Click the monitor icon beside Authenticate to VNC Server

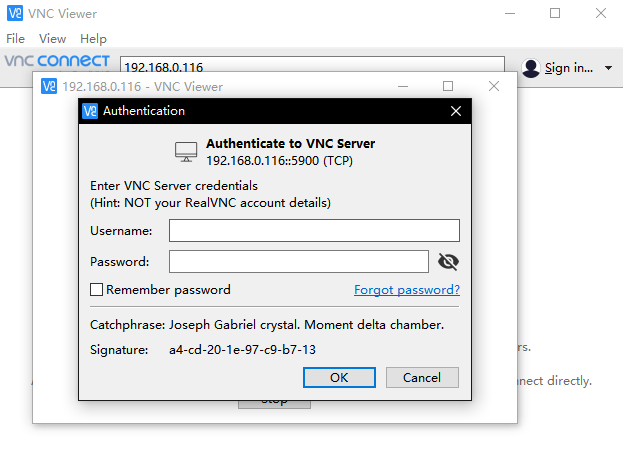[186, 152]
